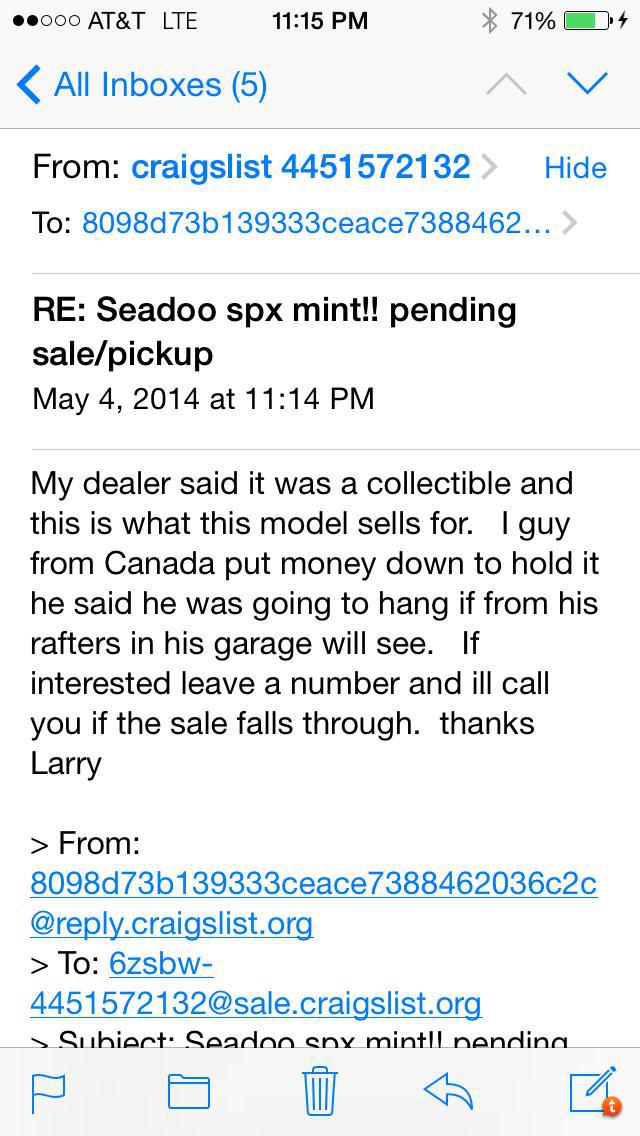This screenshot has width=640, height=1136.
Task: Hide the sender details
Action: pos(575,168)
